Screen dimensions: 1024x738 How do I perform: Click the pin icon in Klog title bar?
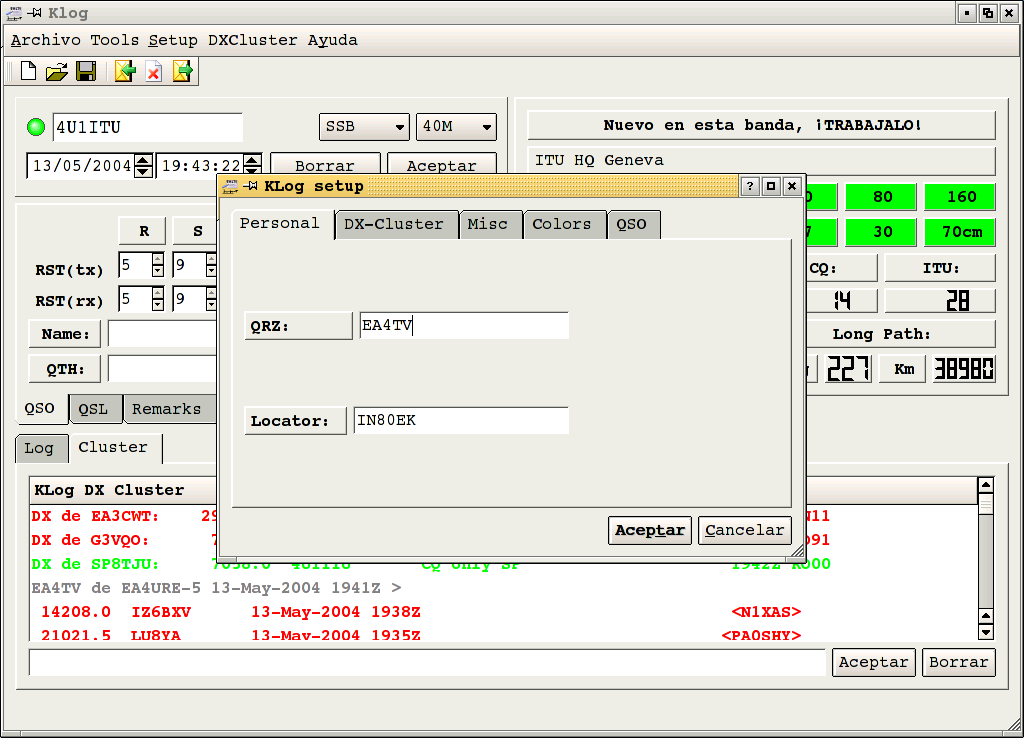click(x=35, y=12)
